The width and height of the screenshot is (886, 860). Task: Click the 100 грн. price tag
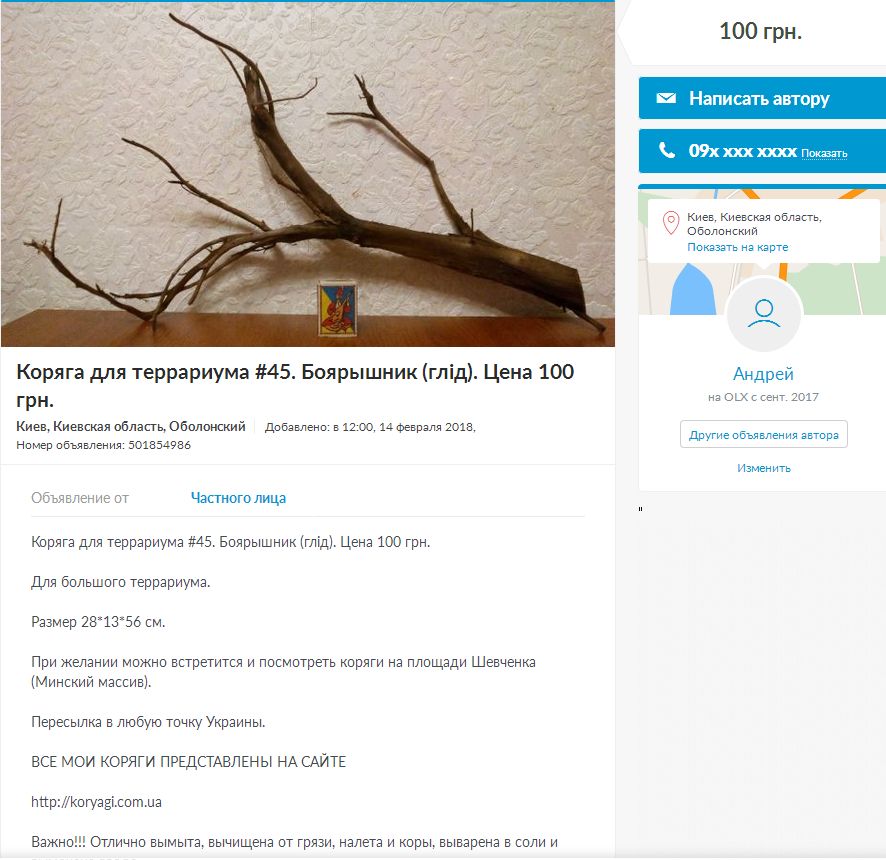(760, 31)
